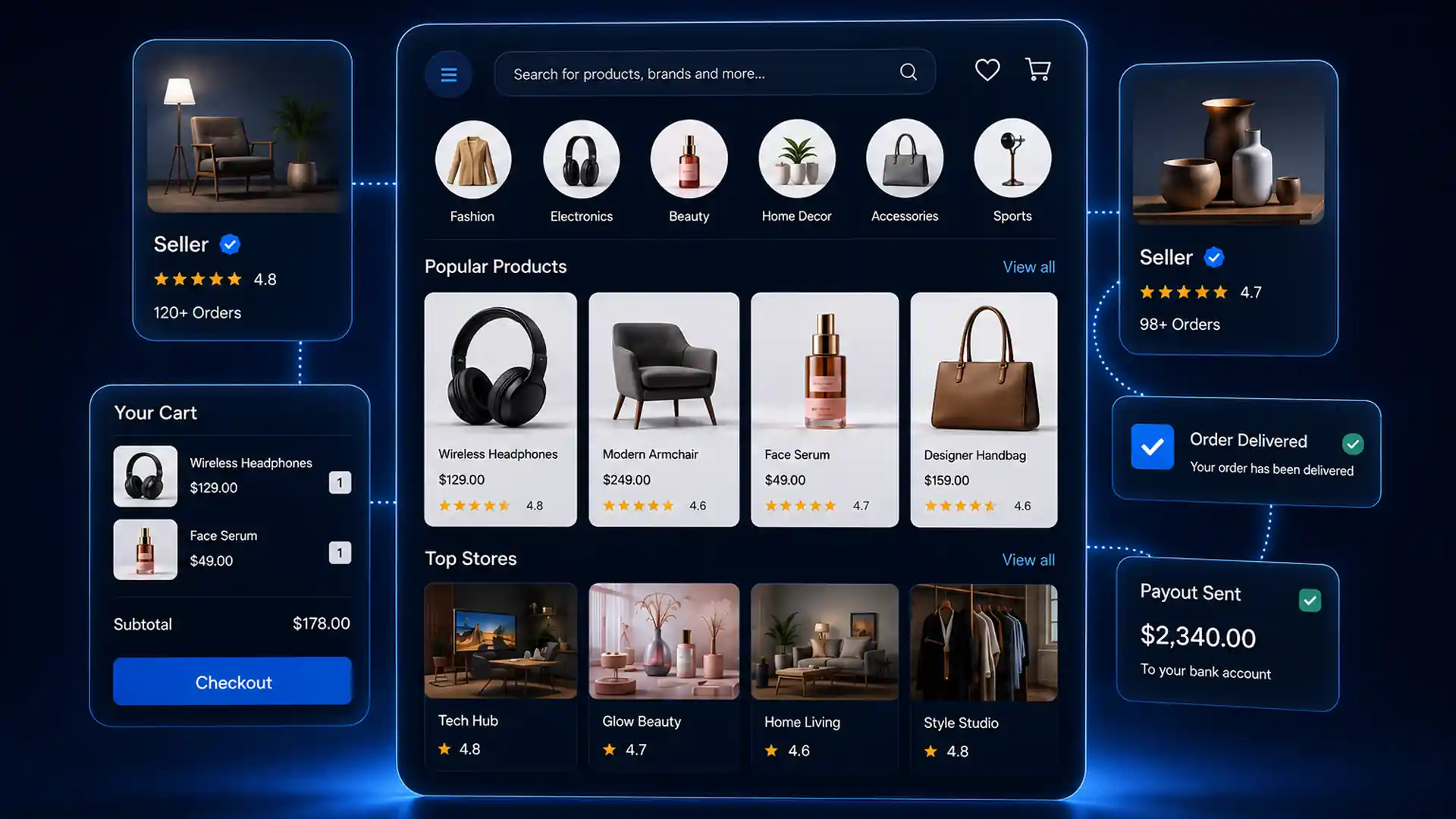The height and width of the screenshot is (819, 1456).
Task: Click the Electronics category label
Action: point(581,217)
